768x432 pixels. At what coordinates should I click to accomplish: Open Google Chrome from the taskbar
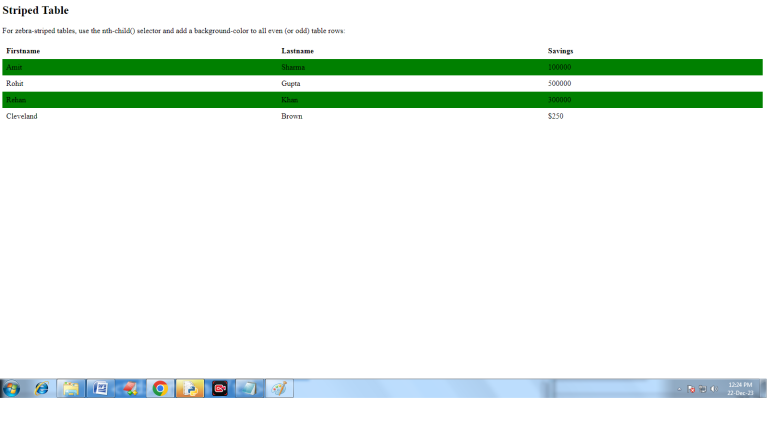pyautogui.click(x=159, y=389)
